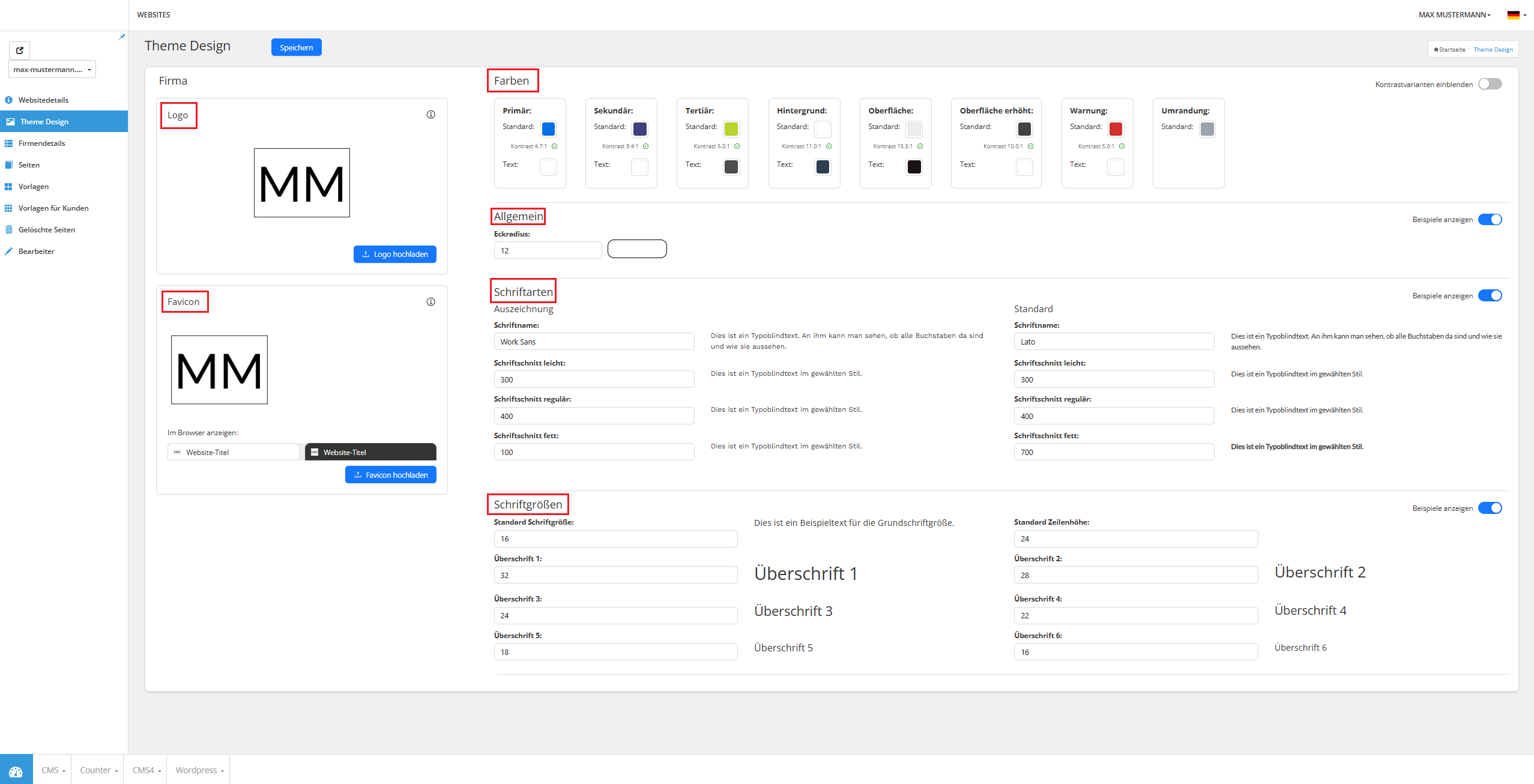1534x784 pixels.
Task: Click the dashboard gauge icon at bottom left
Action: [16, 771]
